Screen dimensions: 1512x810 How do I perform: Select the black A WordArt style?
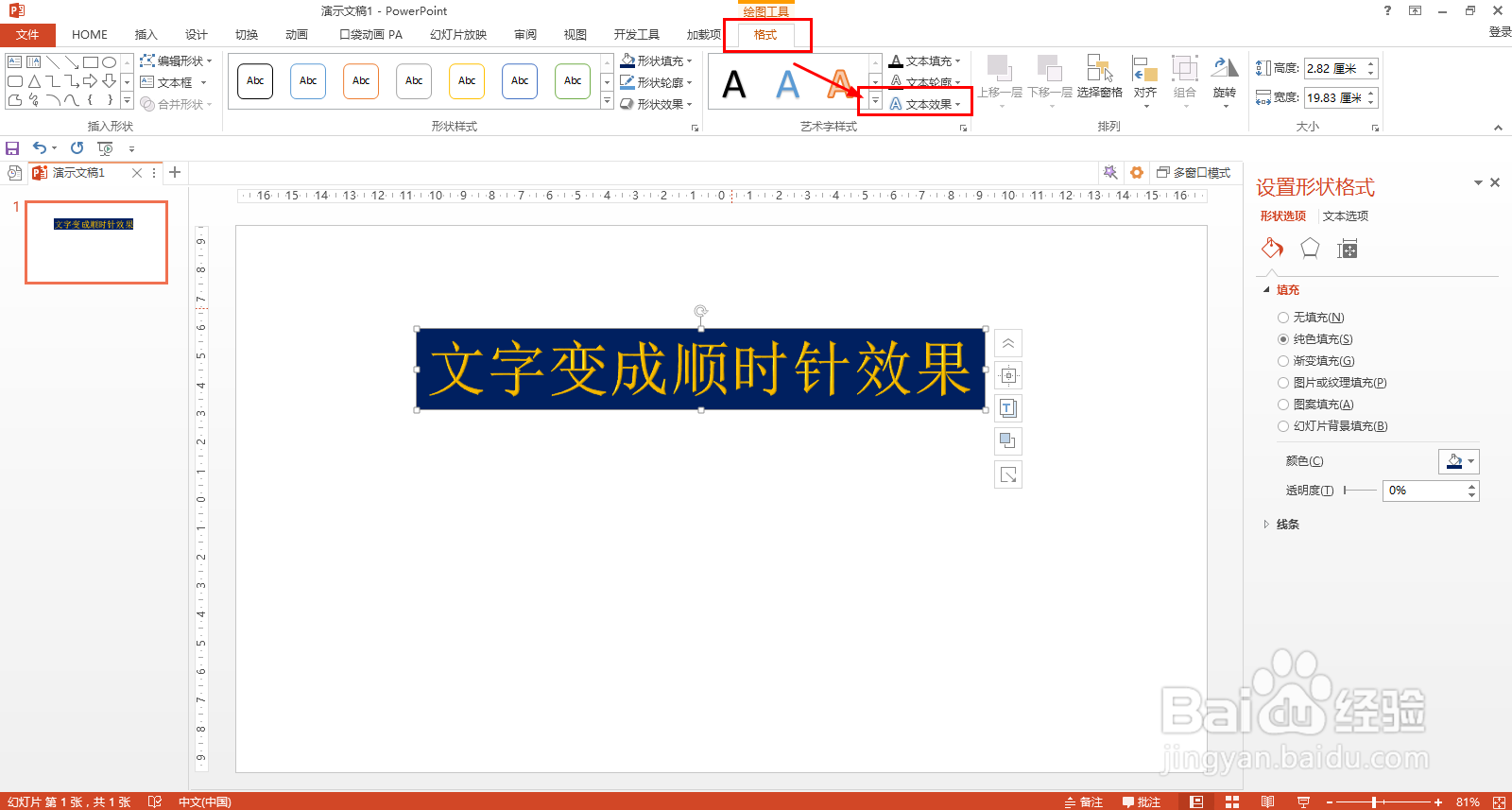click(x=734, y=84)
